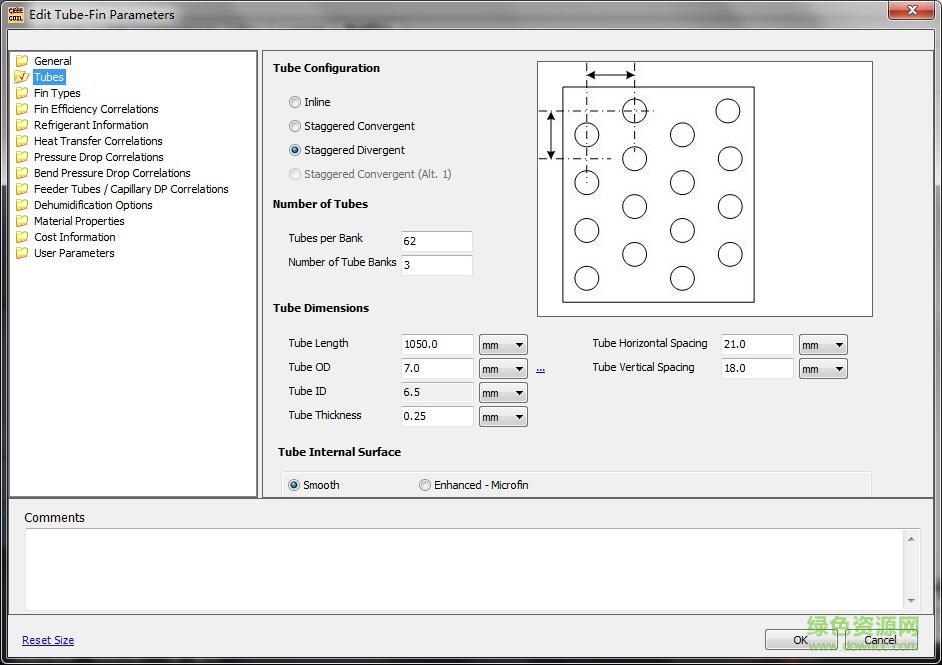Open Tube Horizontal Spacing unit dropdown

pyautogui.click(x=823, y=345)
